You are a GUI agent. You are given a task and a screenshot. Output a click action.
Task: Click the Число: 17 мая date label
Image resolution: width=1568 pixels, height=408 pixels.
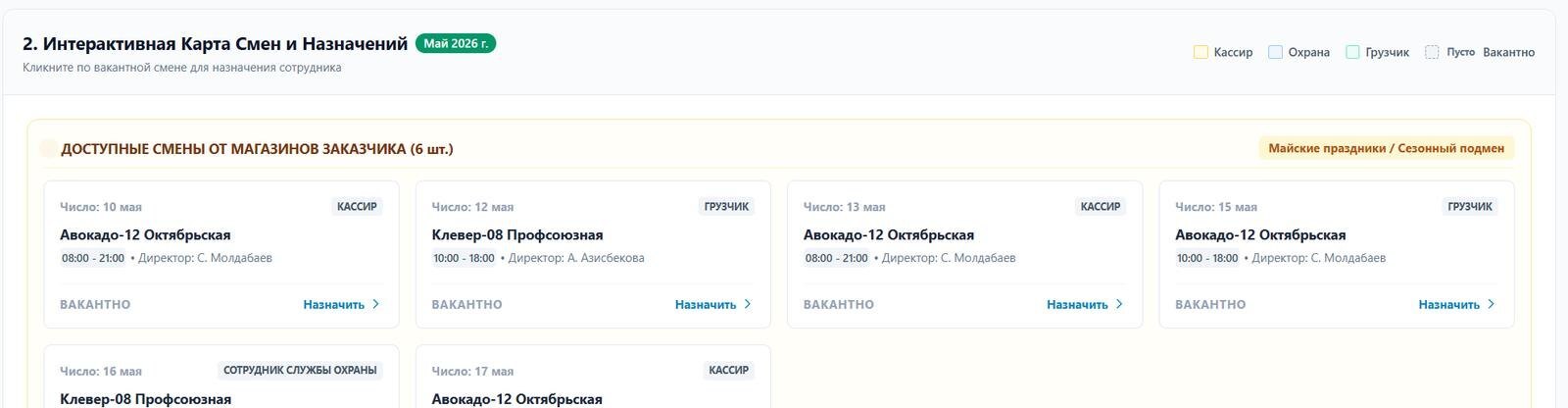472,371
